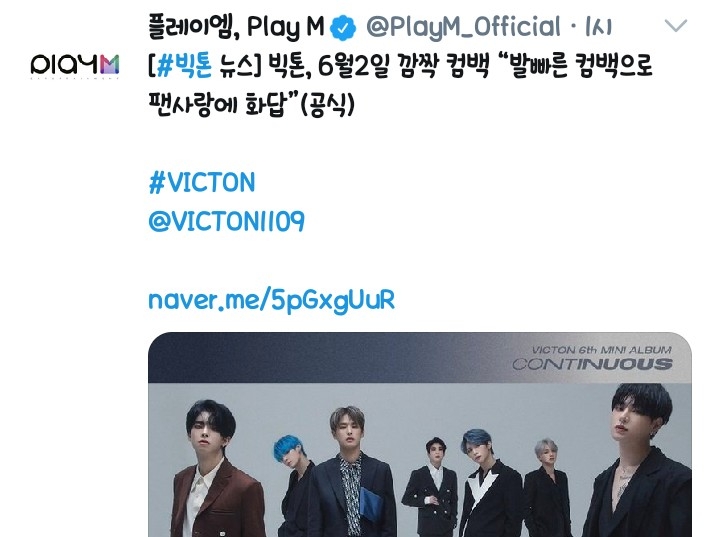This screenshot has height=537, width=716.
Task: Click the @PlayM_Official handle
Action: [x=463, y=27]
